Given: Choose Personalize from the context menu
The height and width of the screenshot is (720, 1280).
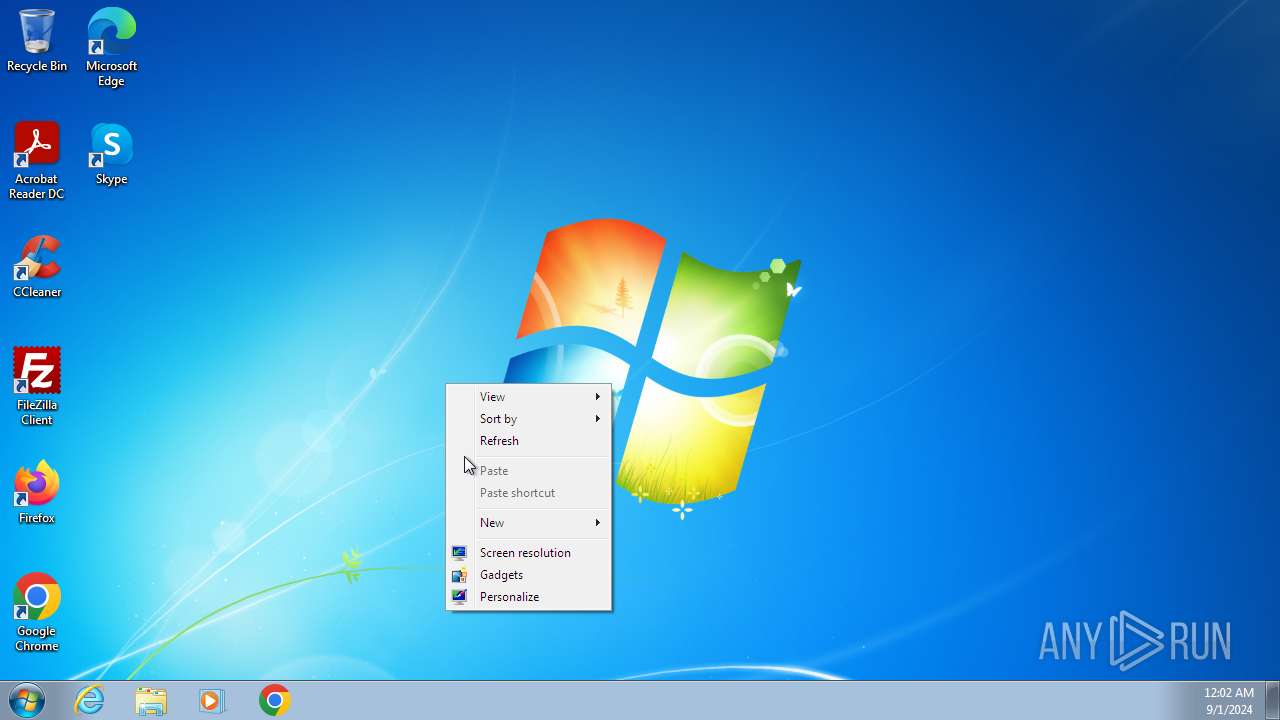Looking at the screenshot, I should coord(528,597).
